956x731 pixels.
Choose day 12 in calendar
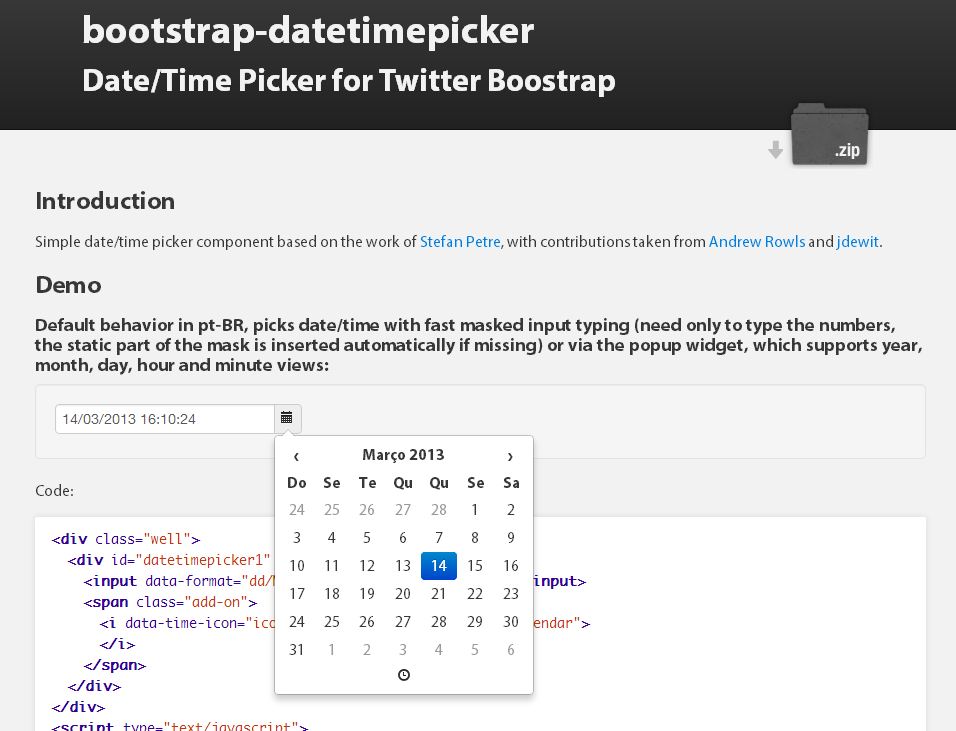click(367, 566)
